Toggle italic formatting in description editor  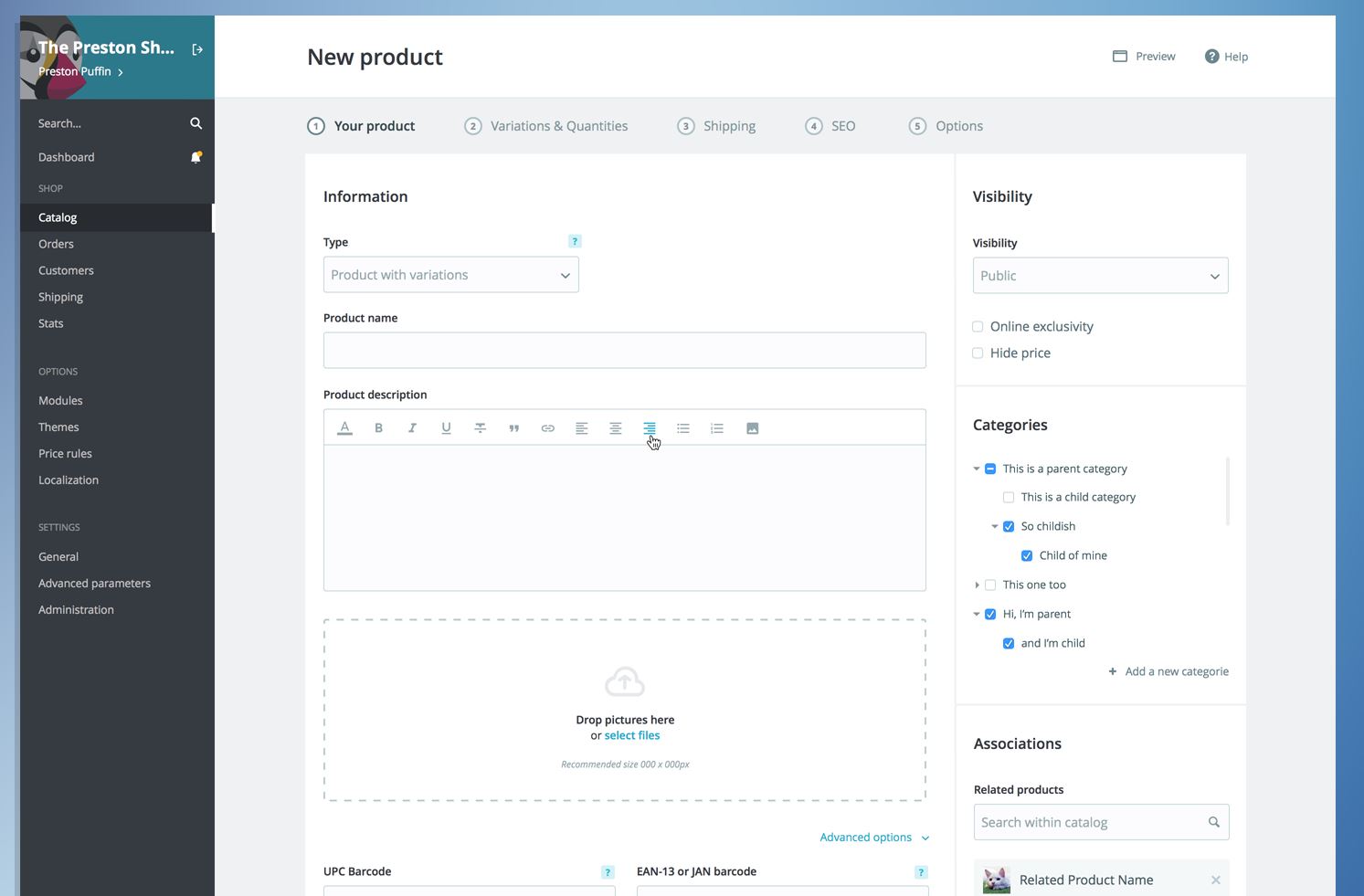coord(412,428)
